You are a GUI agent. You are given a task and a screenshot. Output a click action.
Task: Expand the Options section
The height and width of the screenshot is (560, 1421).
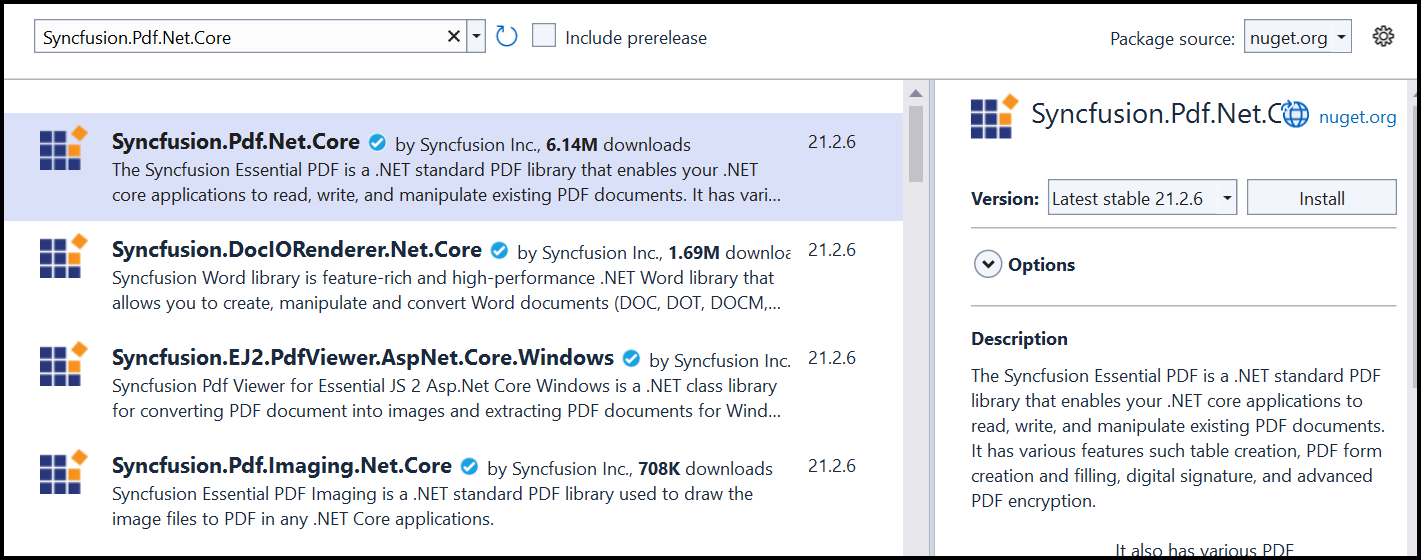coord(988,265)
